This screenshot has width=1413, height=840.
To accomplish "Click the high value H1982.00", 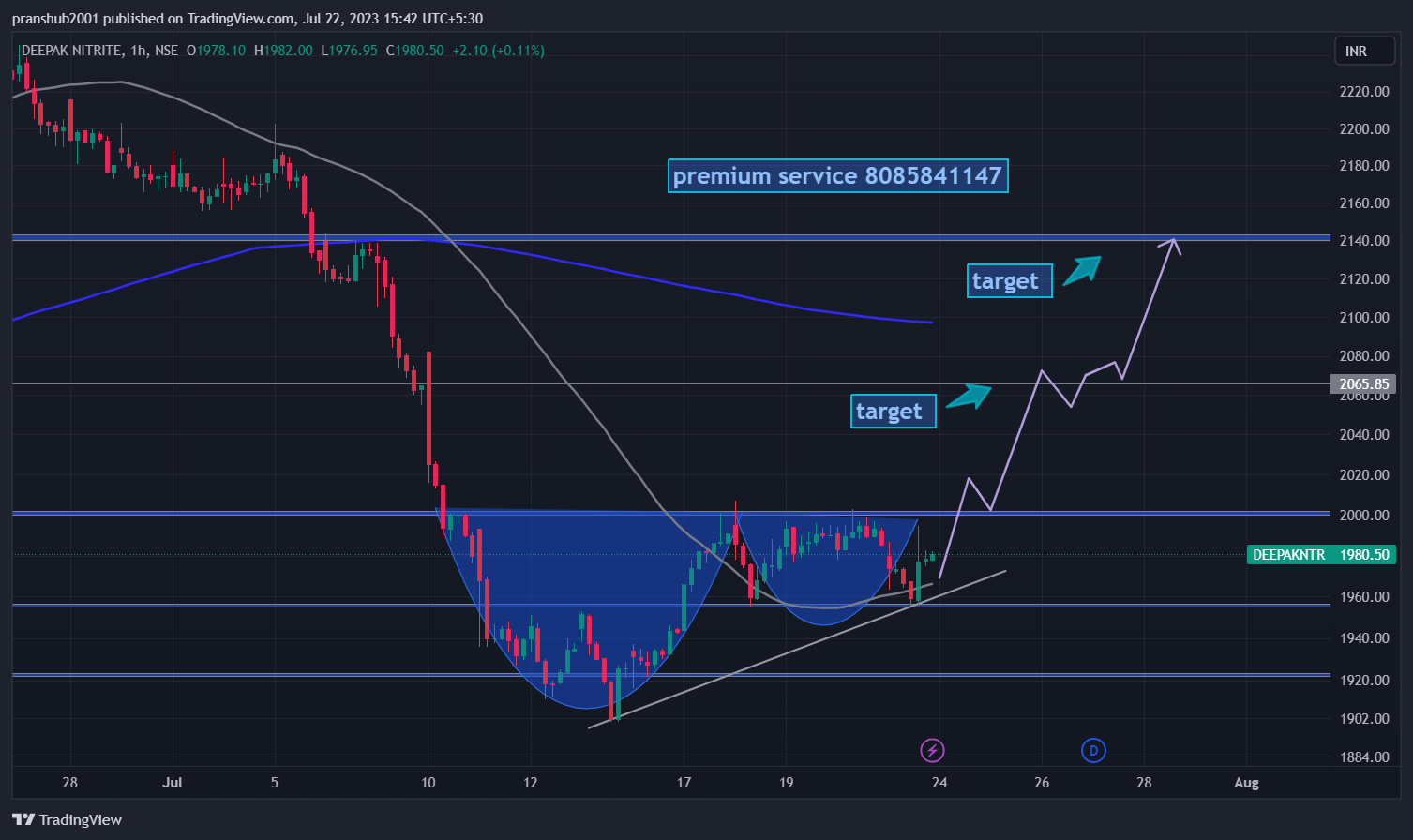I will [283, 51].
